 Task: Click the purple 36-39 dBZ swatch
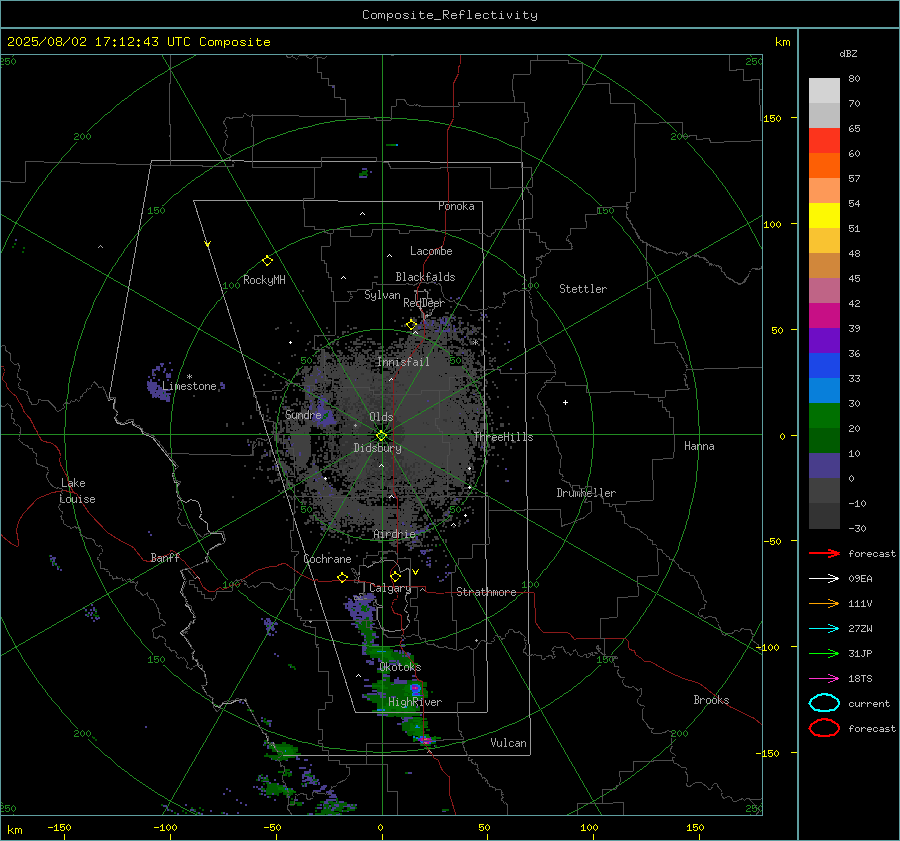(824, 341)
